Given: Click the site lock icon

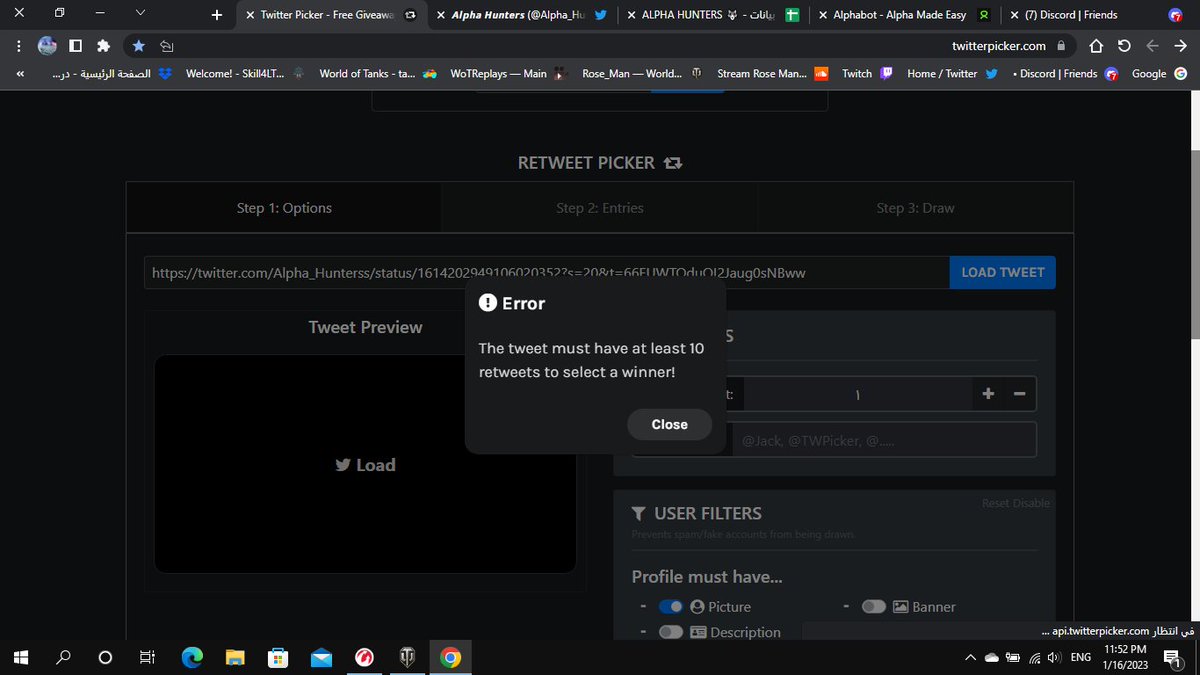Looking at the screenshot, I should click(1061, 46).
